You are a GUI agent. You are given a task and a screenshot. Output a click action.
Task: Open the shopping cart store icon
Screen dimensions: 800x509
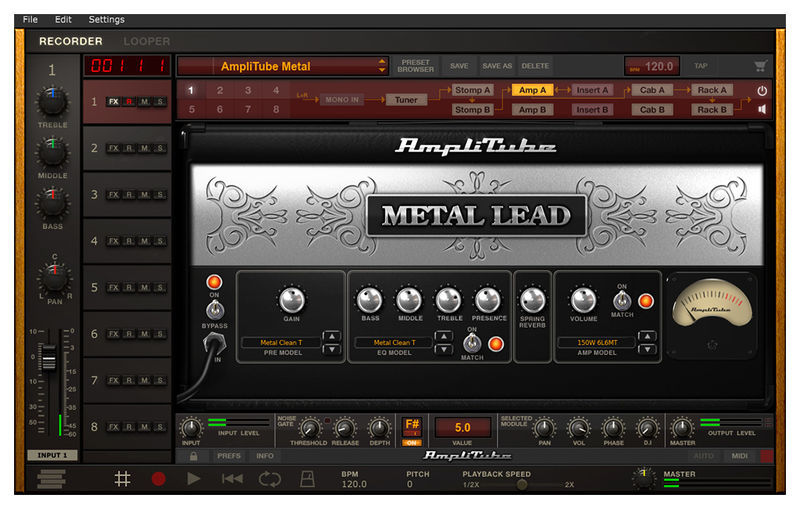tap(760, 66)
